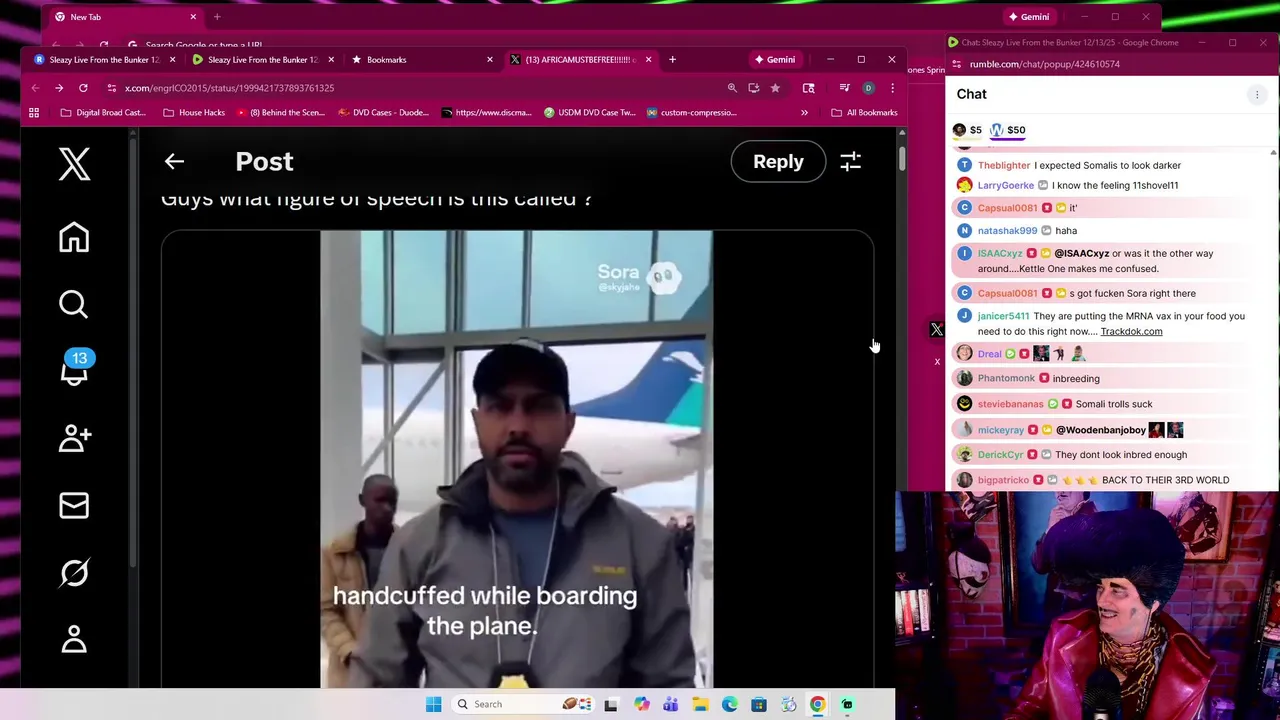
Task: Click the X page vertical scrollbar
Action: (x=901, y=160)
